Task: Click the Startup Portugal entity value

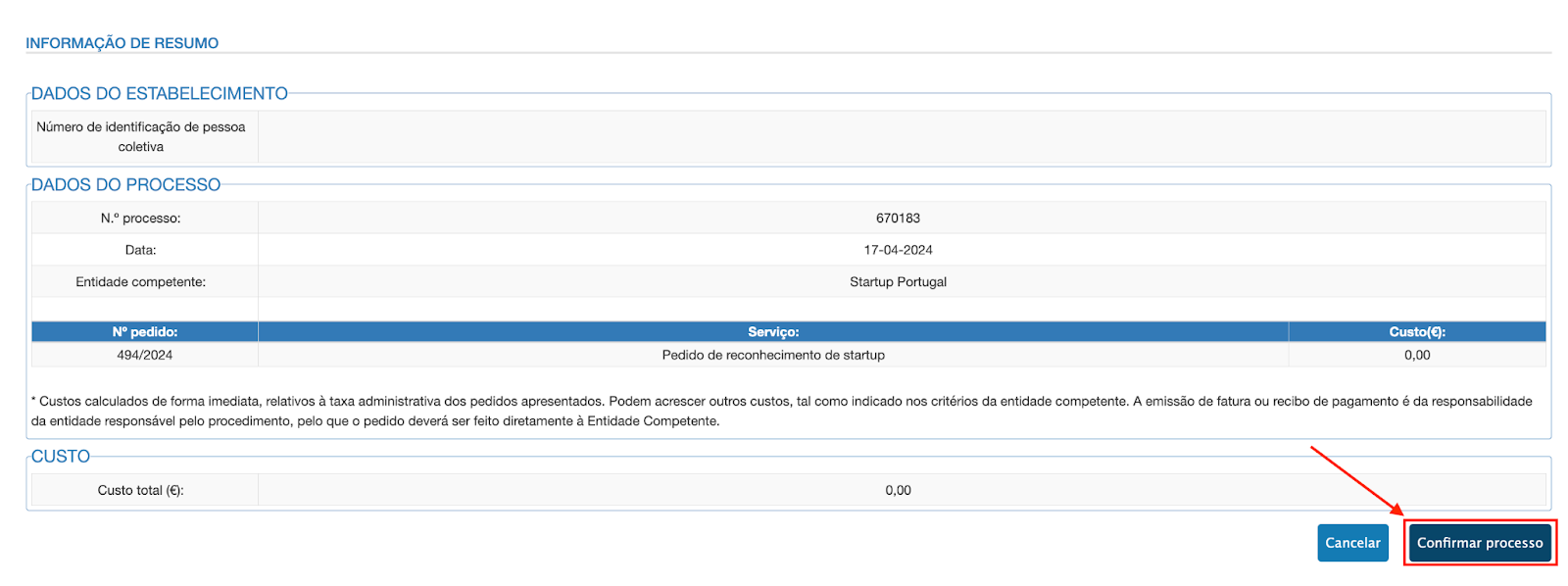Action: 898,282
